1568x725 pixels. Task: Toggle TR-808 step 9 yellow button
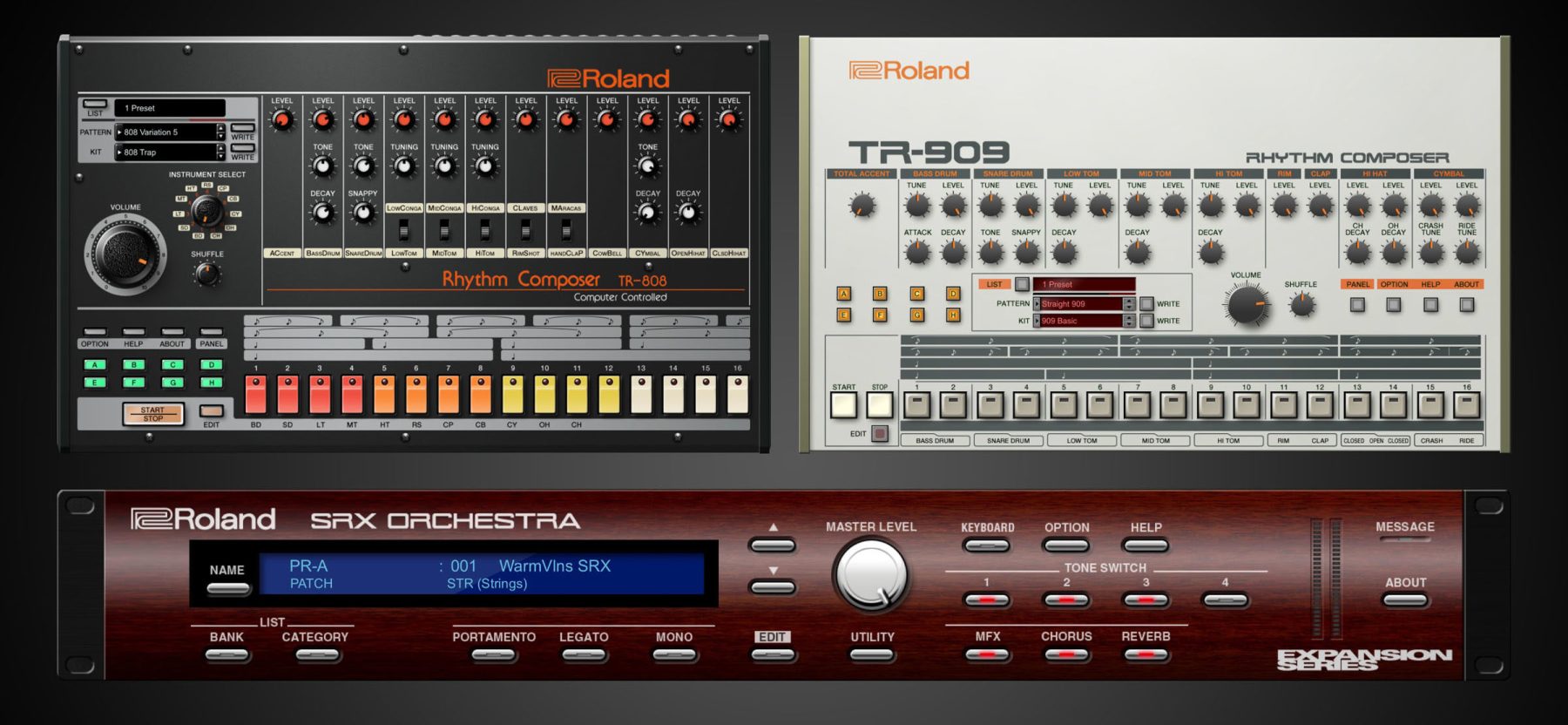click(x=512, y=394)
